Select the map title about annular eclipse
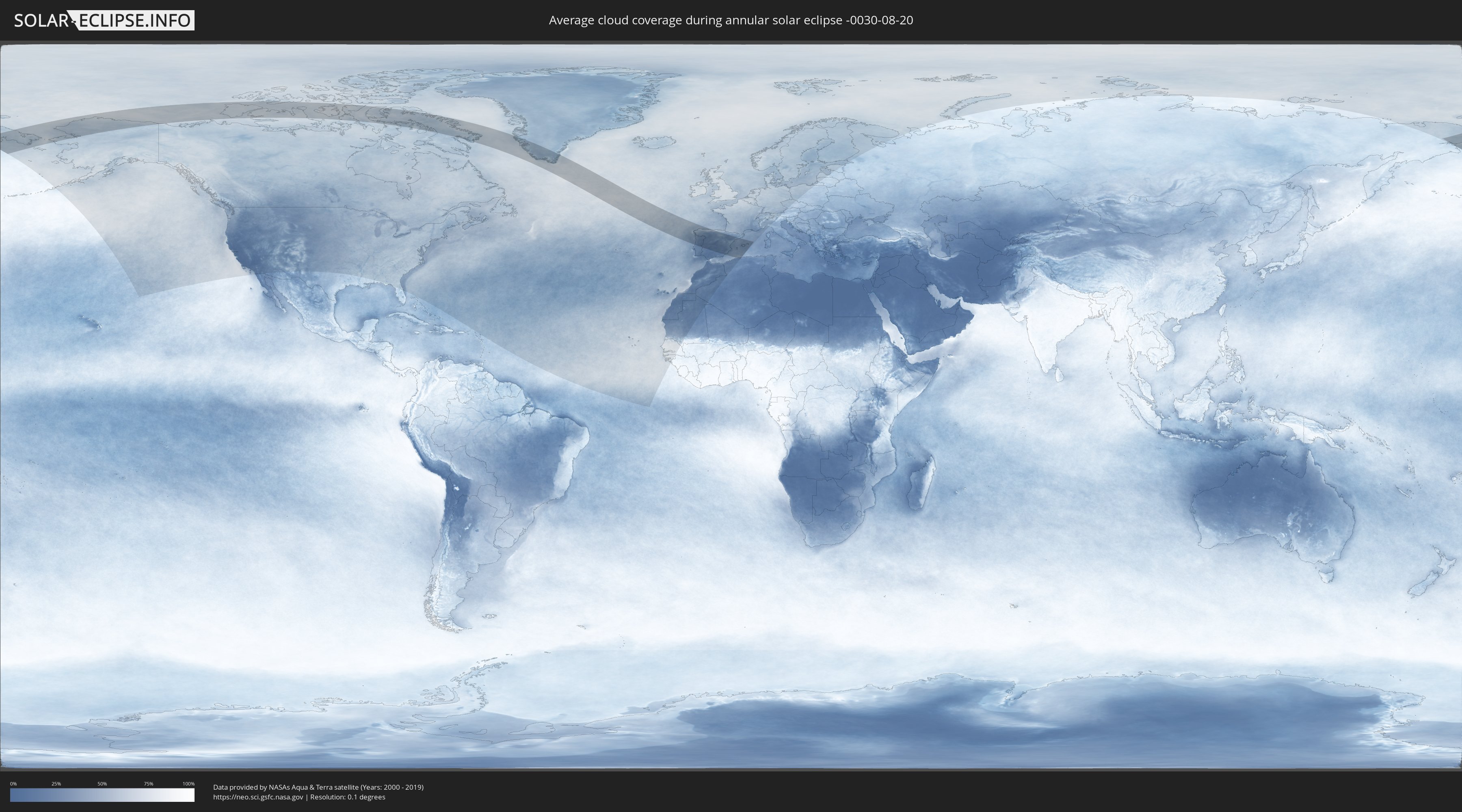Image resolution: width=1462 pixels, height=812 pixels. click(731, 20)
